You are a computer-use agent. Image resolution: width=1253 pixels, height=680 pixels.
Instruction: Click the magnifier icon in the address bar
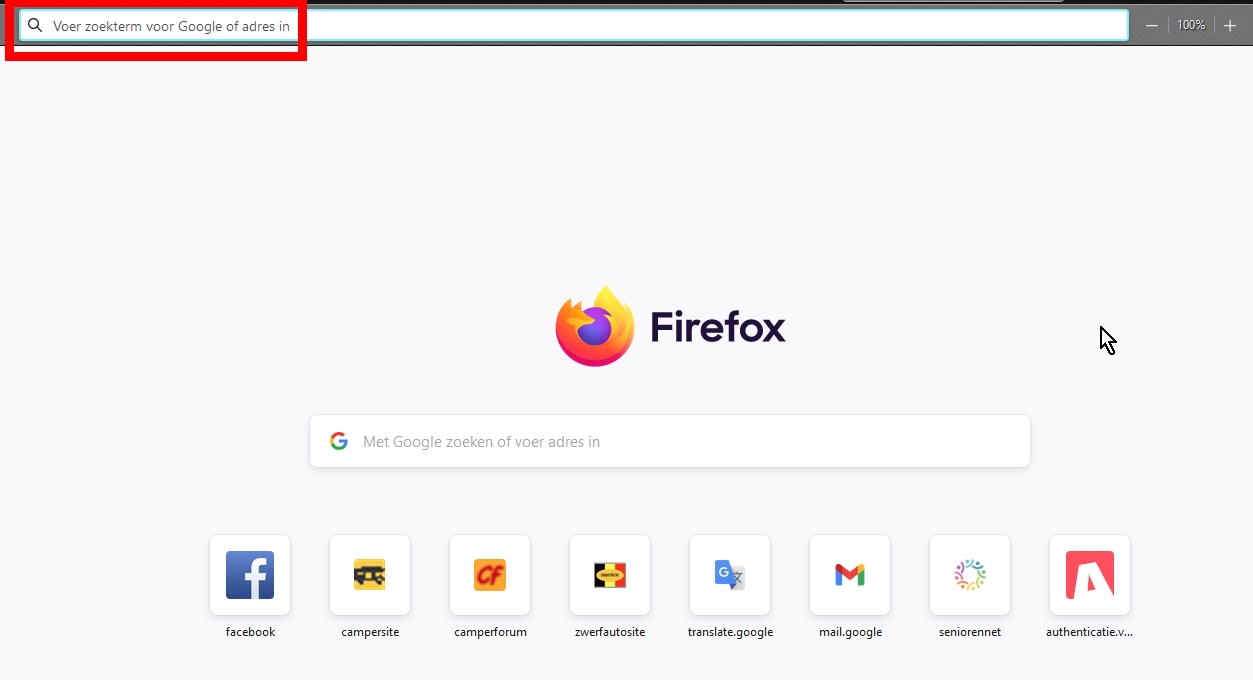tap(35, 26)
